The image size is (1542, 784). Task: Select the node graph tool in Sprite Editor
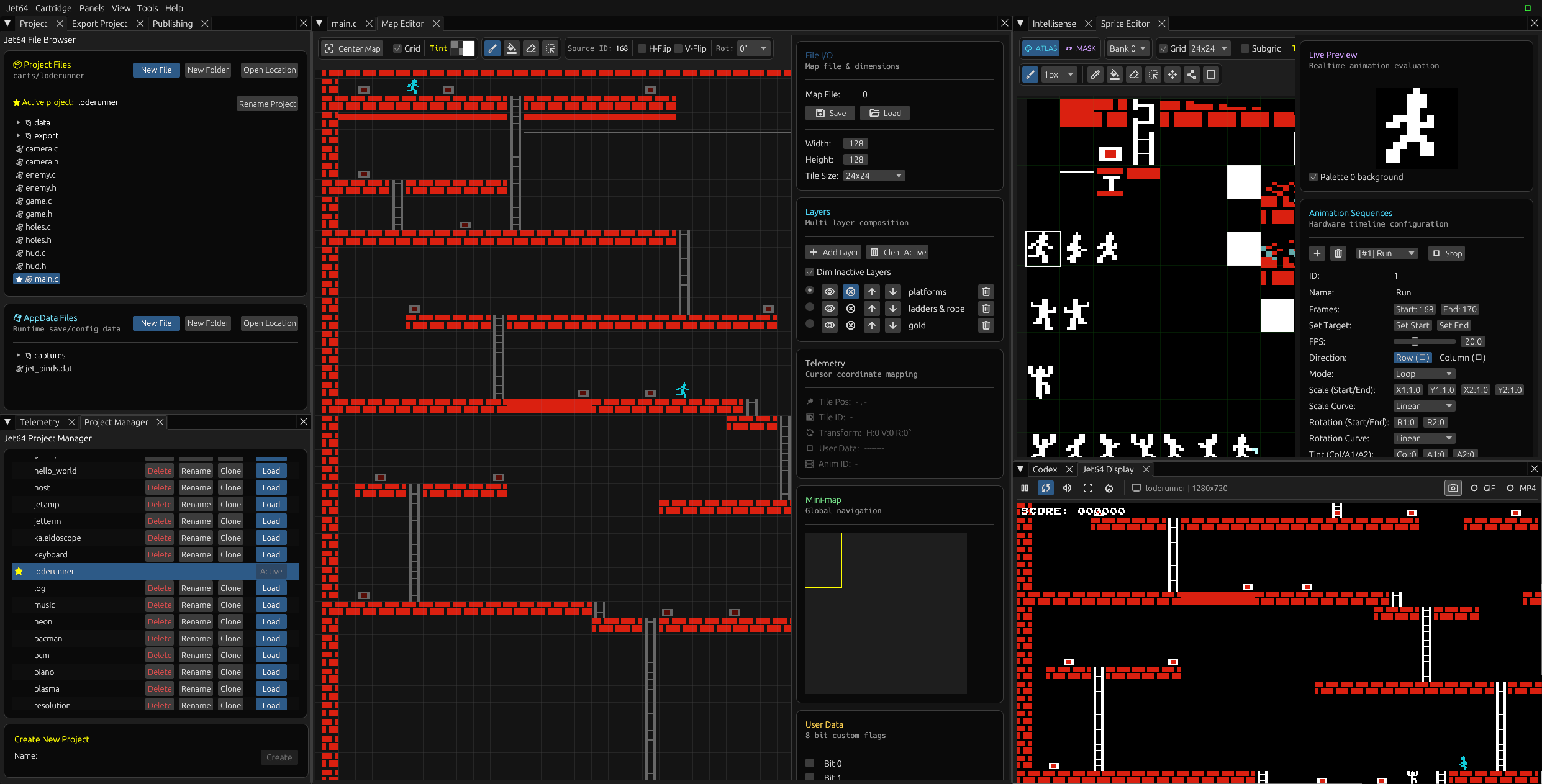pyautogui.click(x=1191, y=74)
